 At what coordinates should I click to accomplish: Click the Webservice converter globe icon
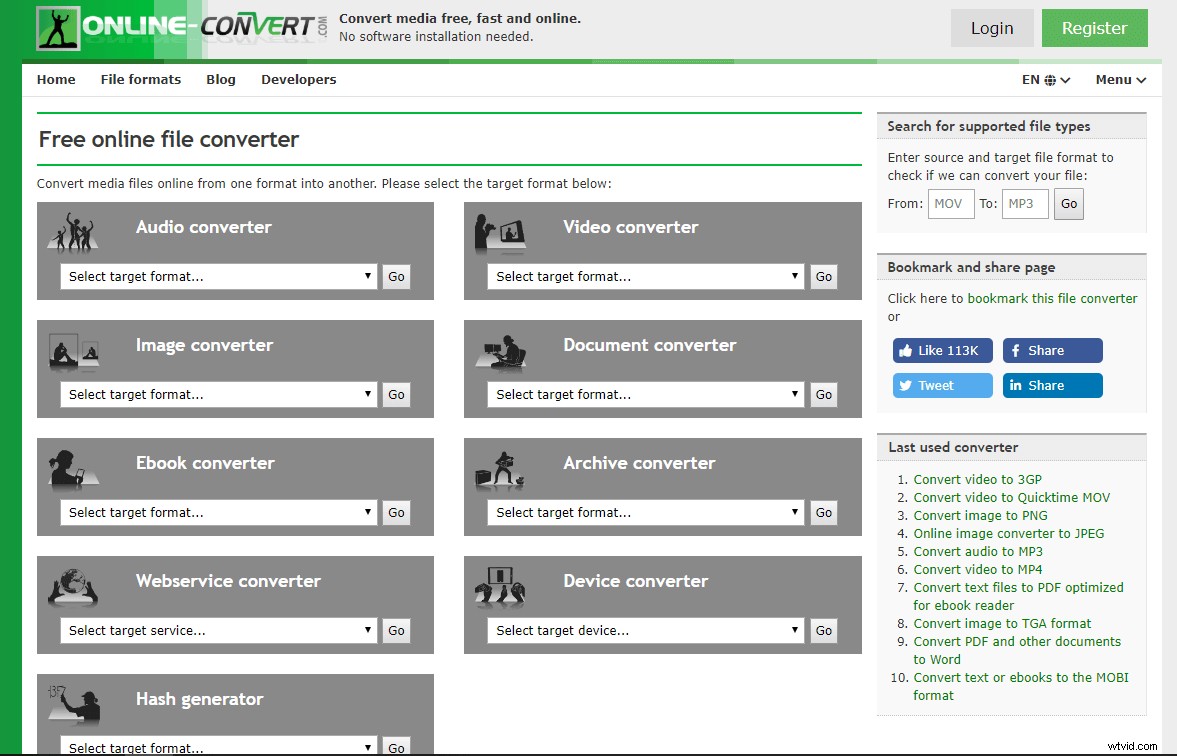73,585
